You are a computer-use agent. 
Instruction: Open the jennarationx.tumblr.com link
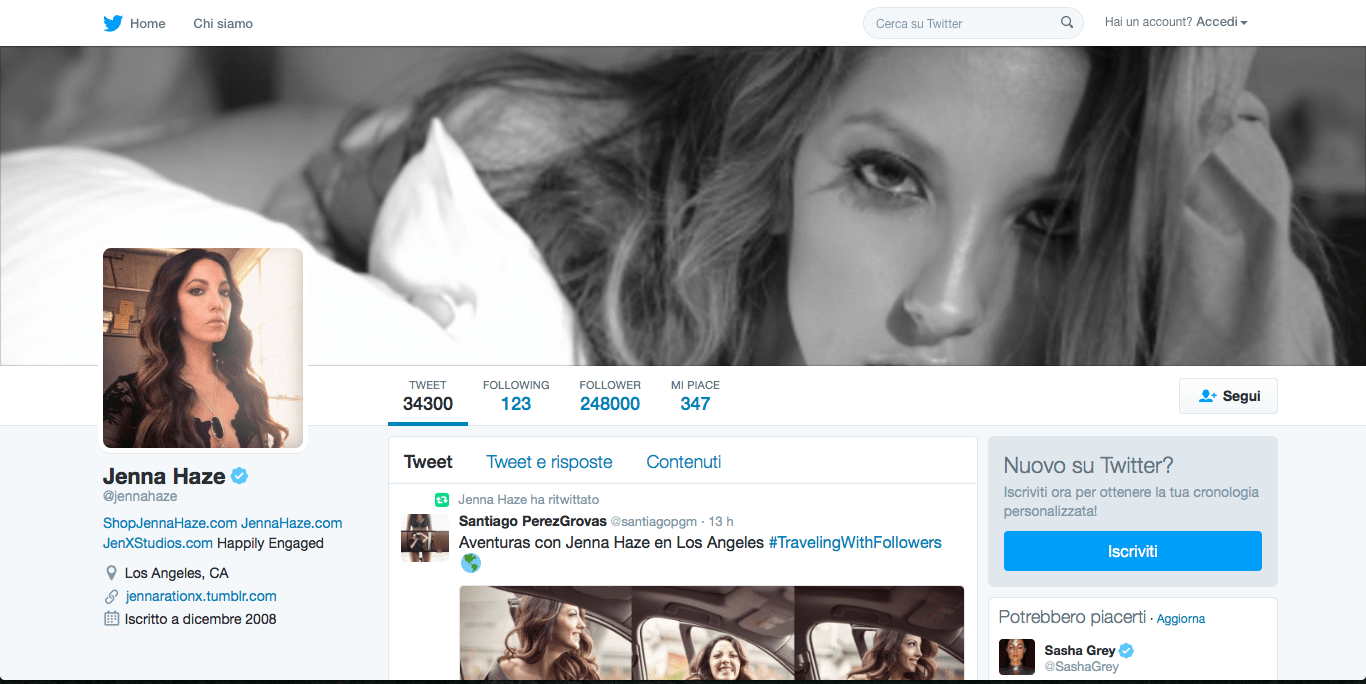pyautogui.click(x=201, y=596)
